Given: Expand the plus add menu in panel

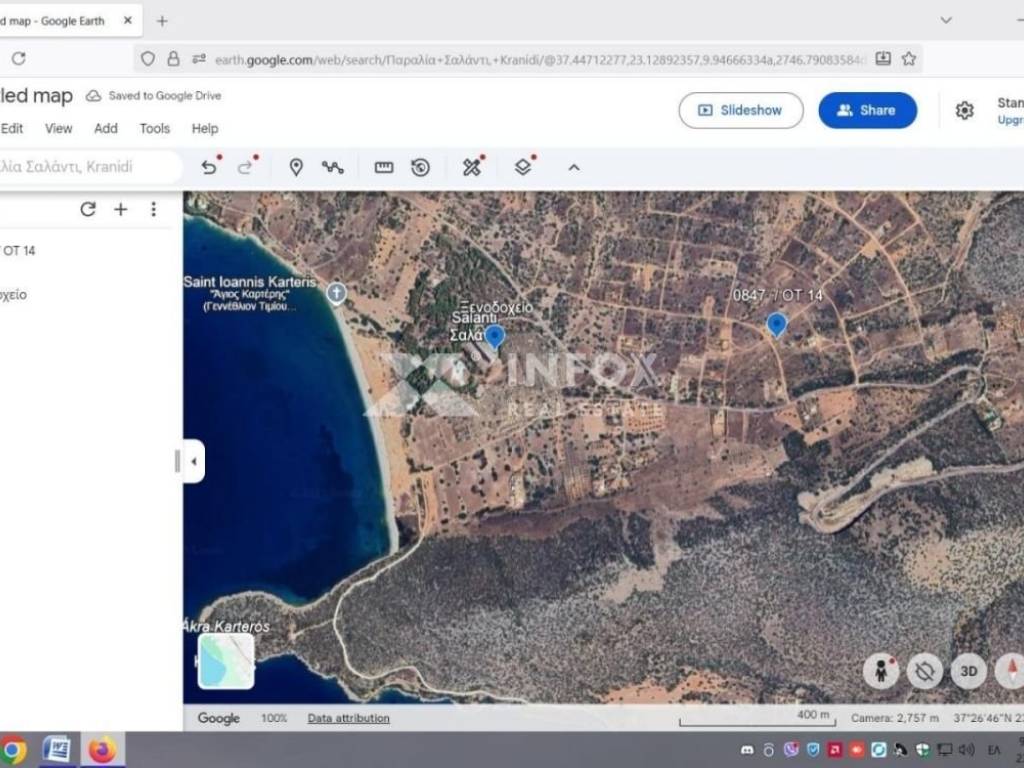Looking at the screenshot, I should (x=121, y=209).
